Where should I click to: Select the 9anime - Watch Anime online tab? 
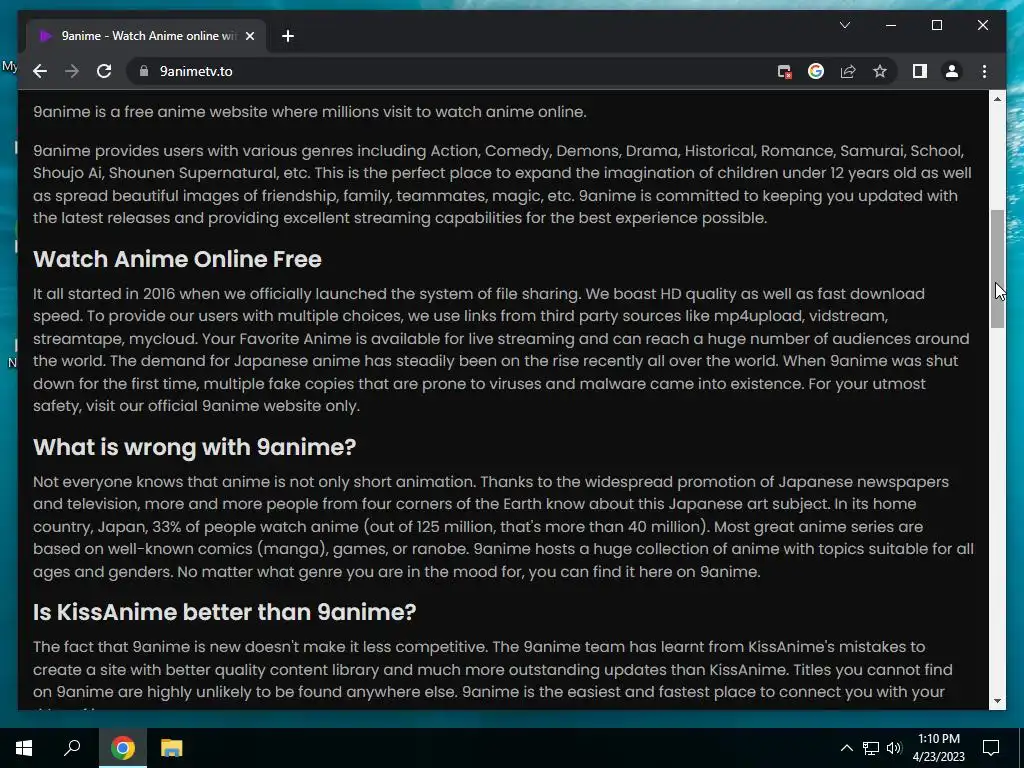tap(146, 36)
